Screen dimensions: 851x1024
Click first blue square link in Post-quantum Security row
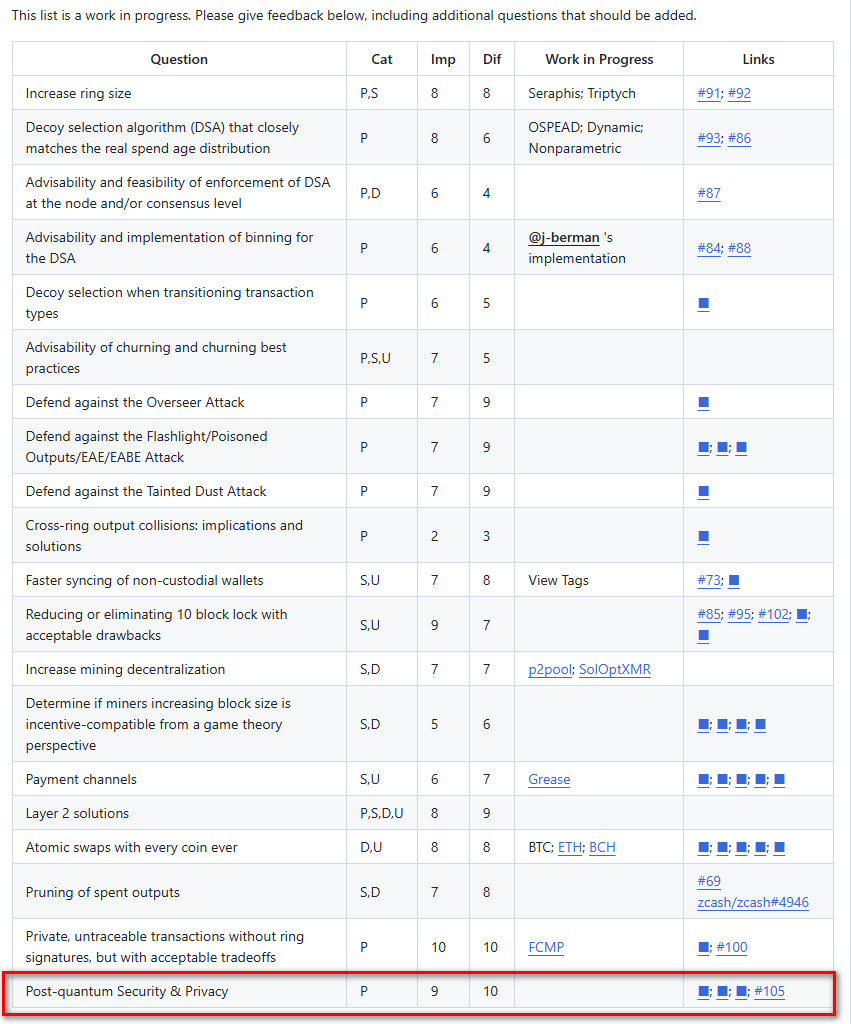(x=703, y=991)
